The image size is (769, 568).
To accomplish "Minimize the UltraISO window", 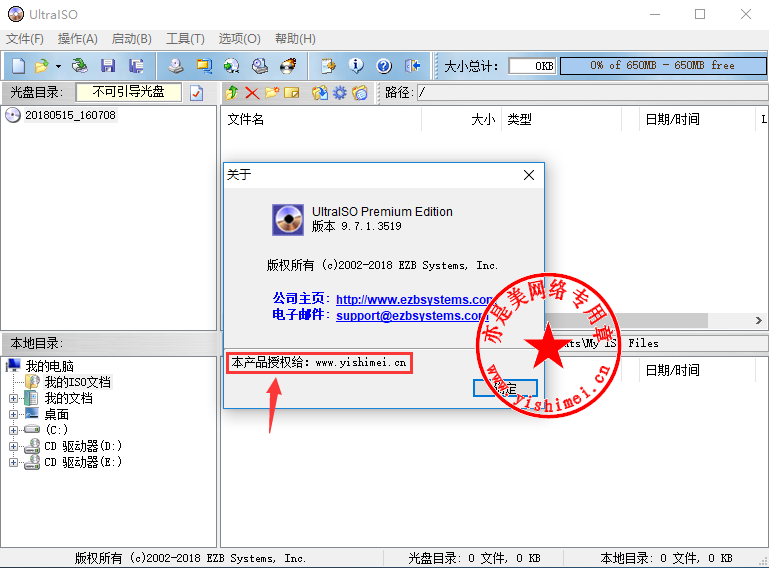I will (655, 14).
